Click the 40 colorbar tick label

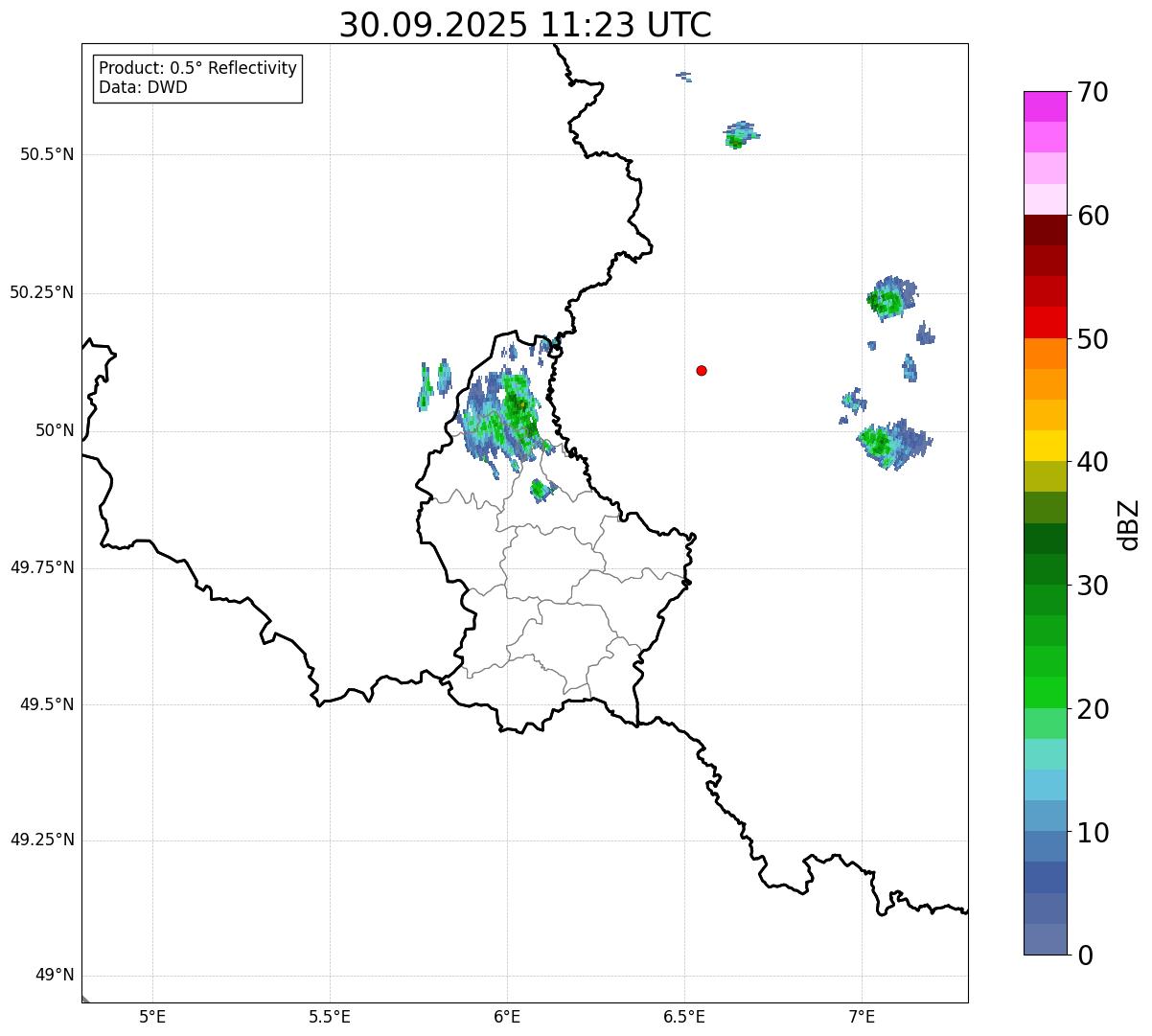(1093, 462)
